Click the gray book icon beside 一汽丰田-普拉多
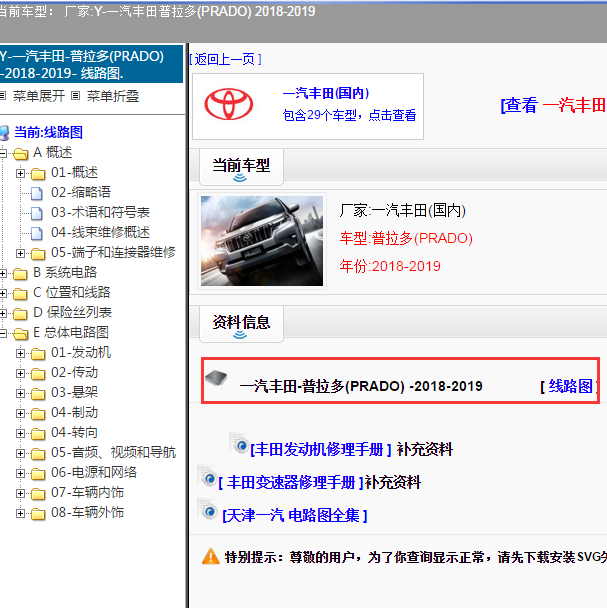Image resolution: width=607 pixels, height=608 pixels. 216,378
